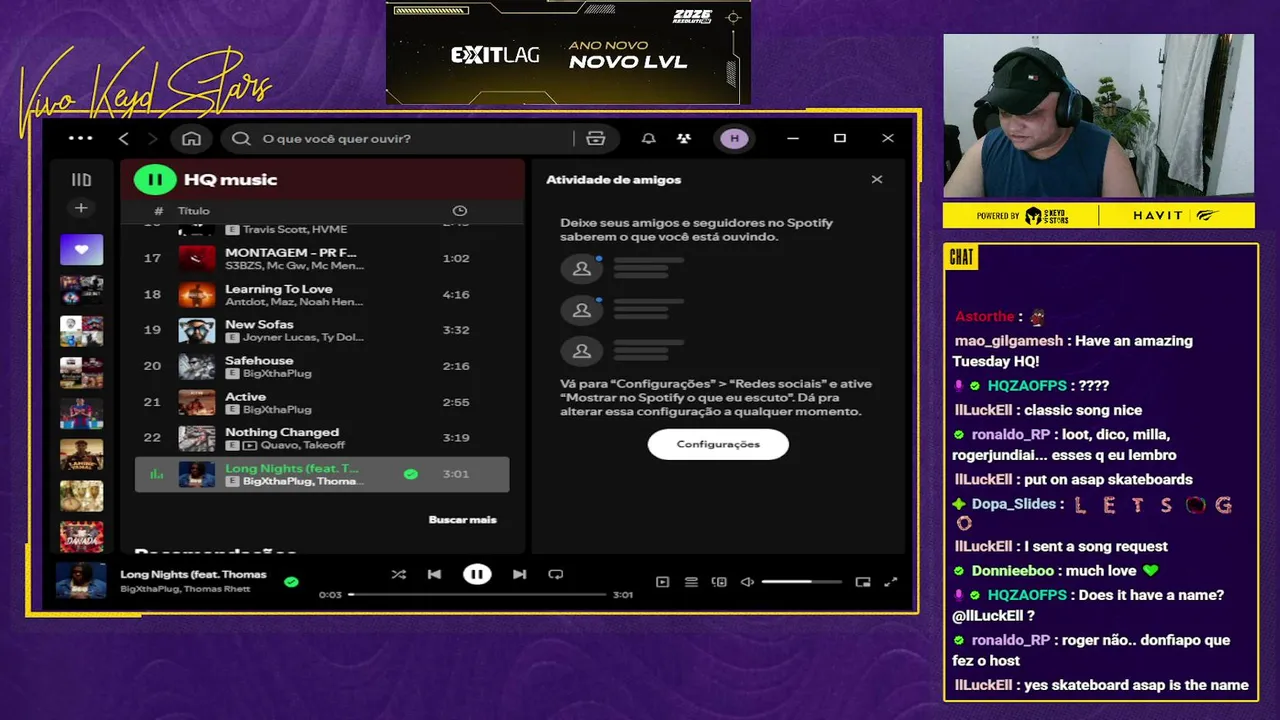Skip to previous track

pos(434,574)
